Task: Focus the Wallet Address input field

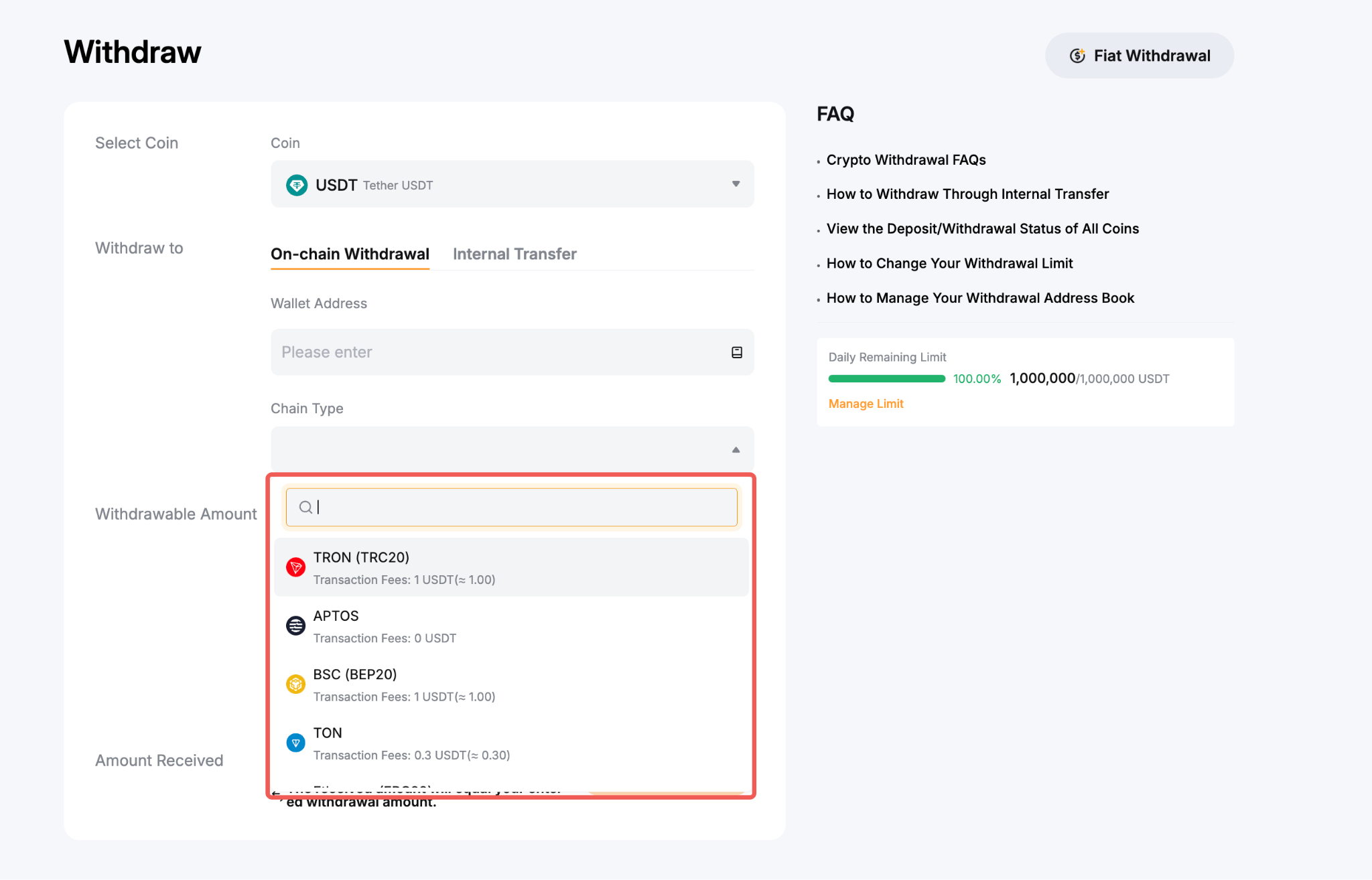Action: coord(496,352)
